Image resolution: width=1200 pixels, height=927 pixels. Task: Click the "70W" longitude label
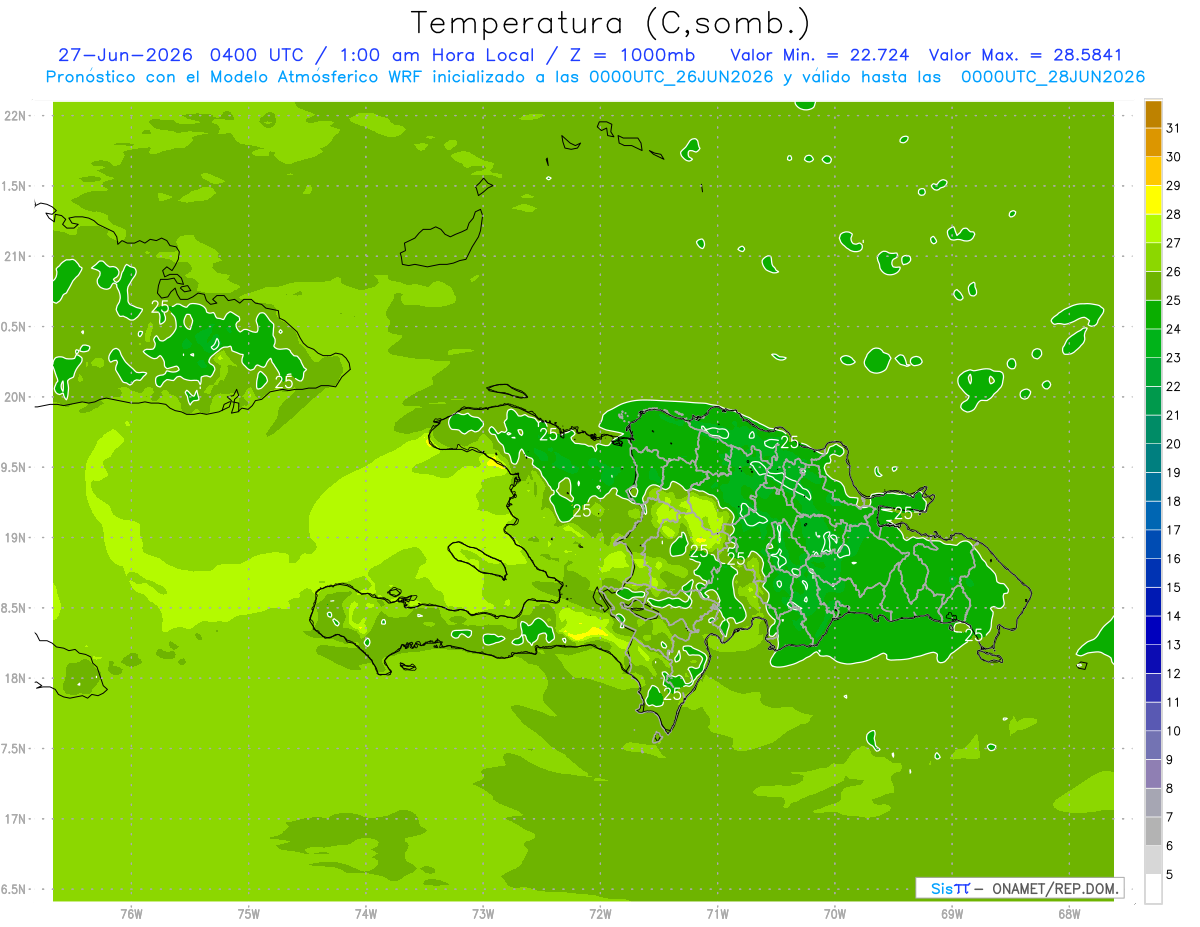(834, 914)
